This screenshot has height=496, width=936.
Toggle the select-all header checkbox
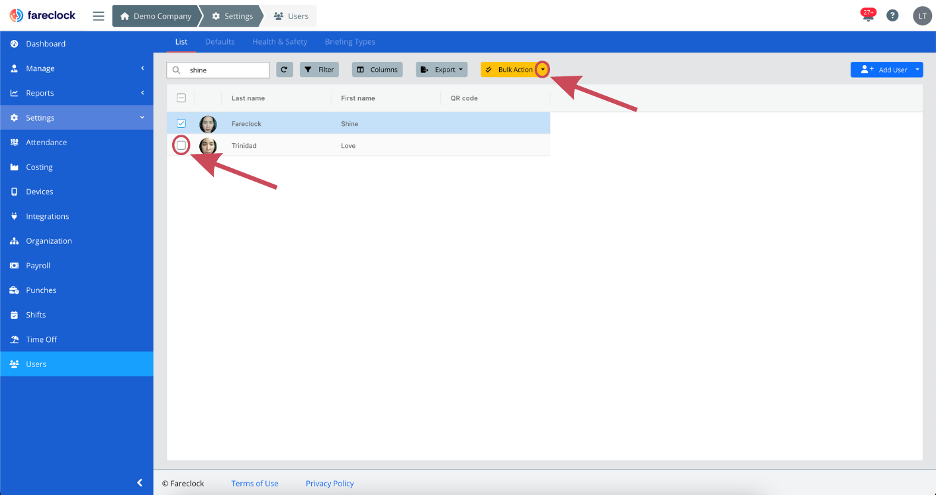pyautogui.click(x=181, y=98)
